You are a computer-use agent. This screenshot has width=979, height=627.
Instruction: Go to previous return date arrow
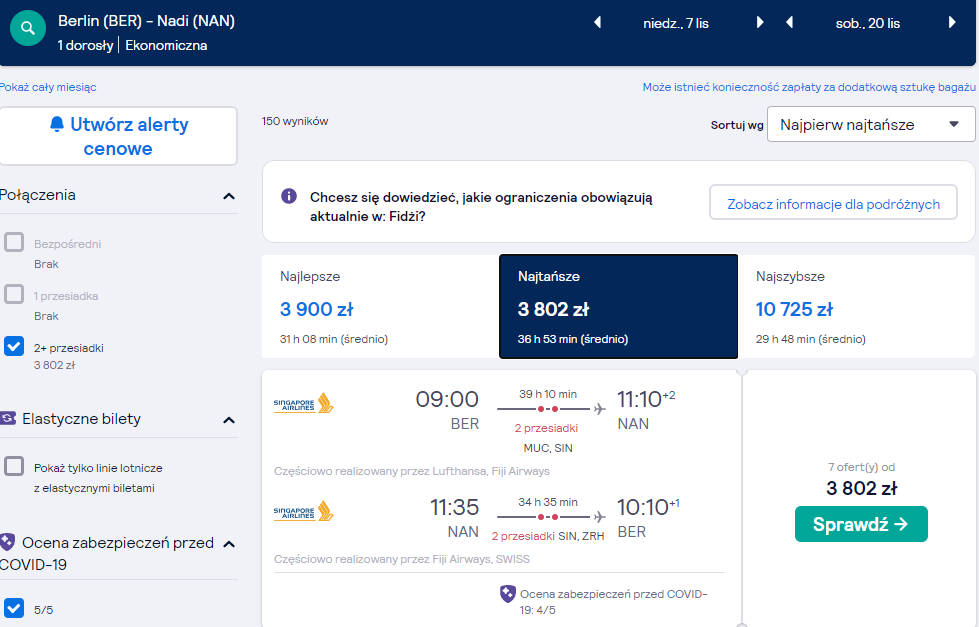(x=789, y=23)
